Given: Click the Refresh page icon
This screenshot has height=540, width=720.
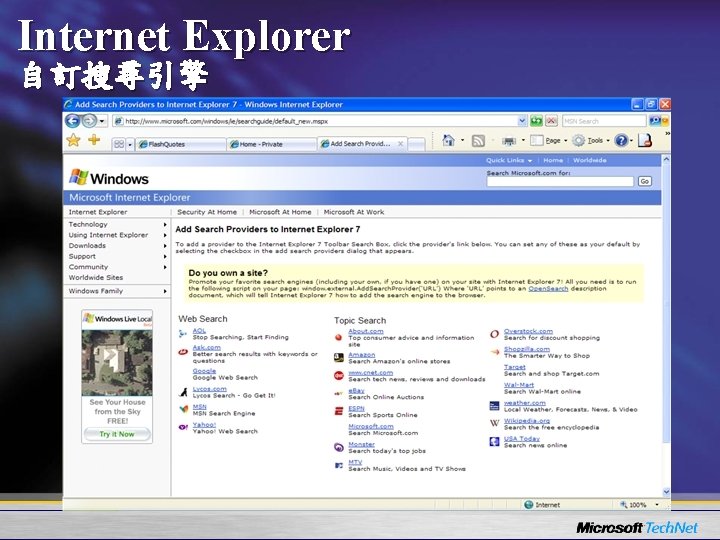Looking at the screenshot, I should click(x=536, y=121).
